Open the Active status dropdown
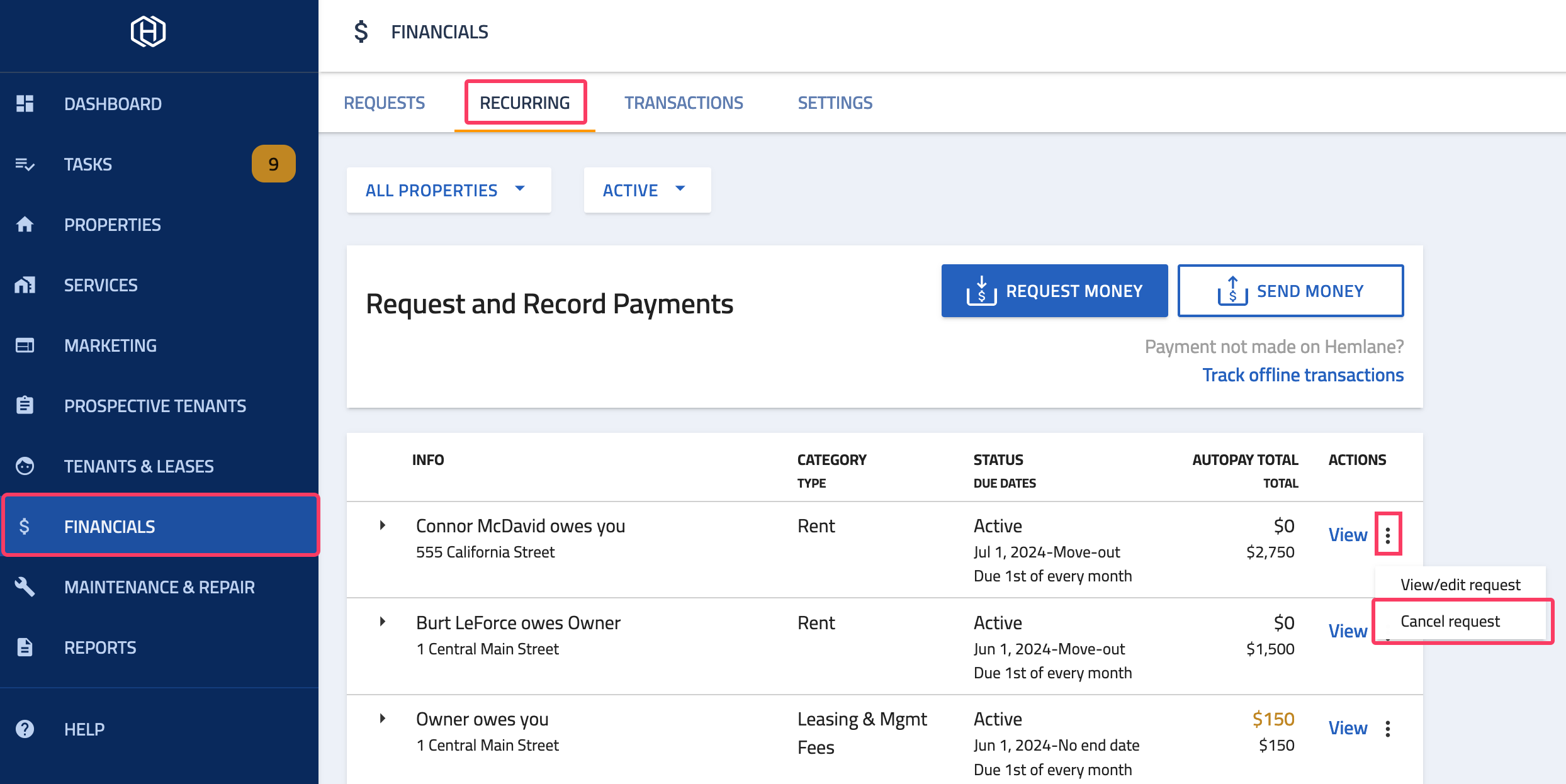Viewport: 1566px width, 784px height. (646, 189)
